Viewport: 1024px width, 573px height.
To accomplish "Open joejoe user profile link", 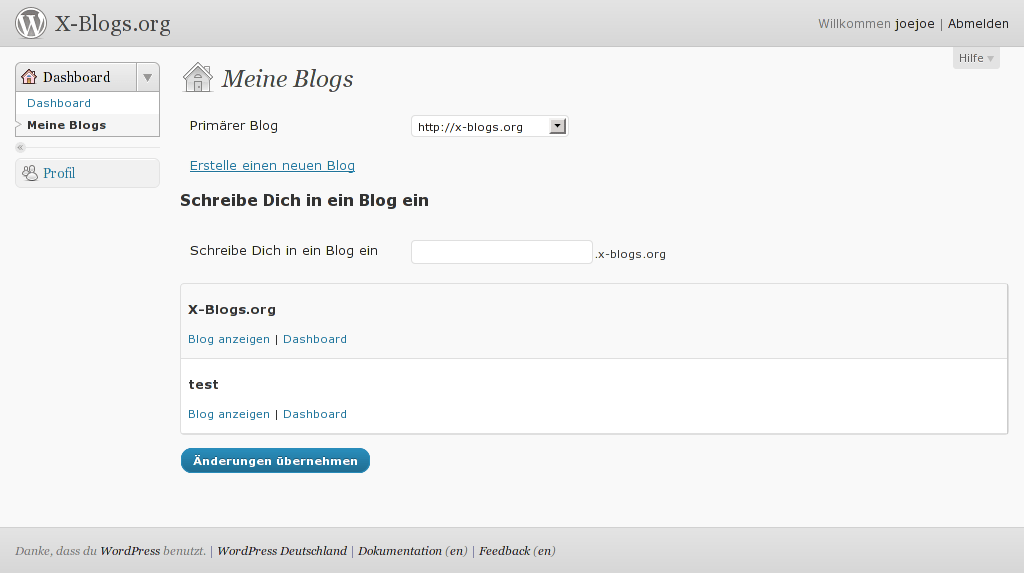I will pyautogui.click(x=915, y=24).
